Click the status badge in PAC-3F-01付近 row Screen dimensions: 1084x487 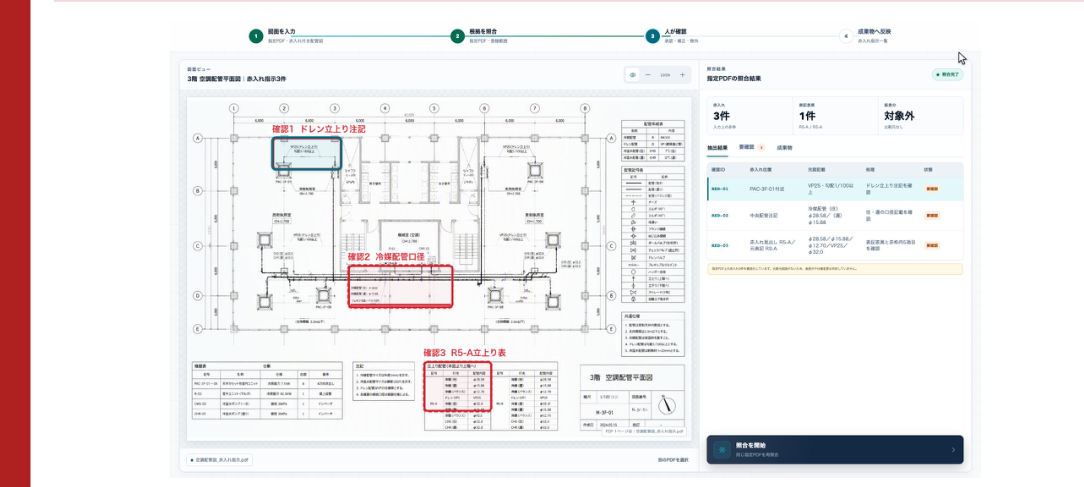(x=933, y=188)
